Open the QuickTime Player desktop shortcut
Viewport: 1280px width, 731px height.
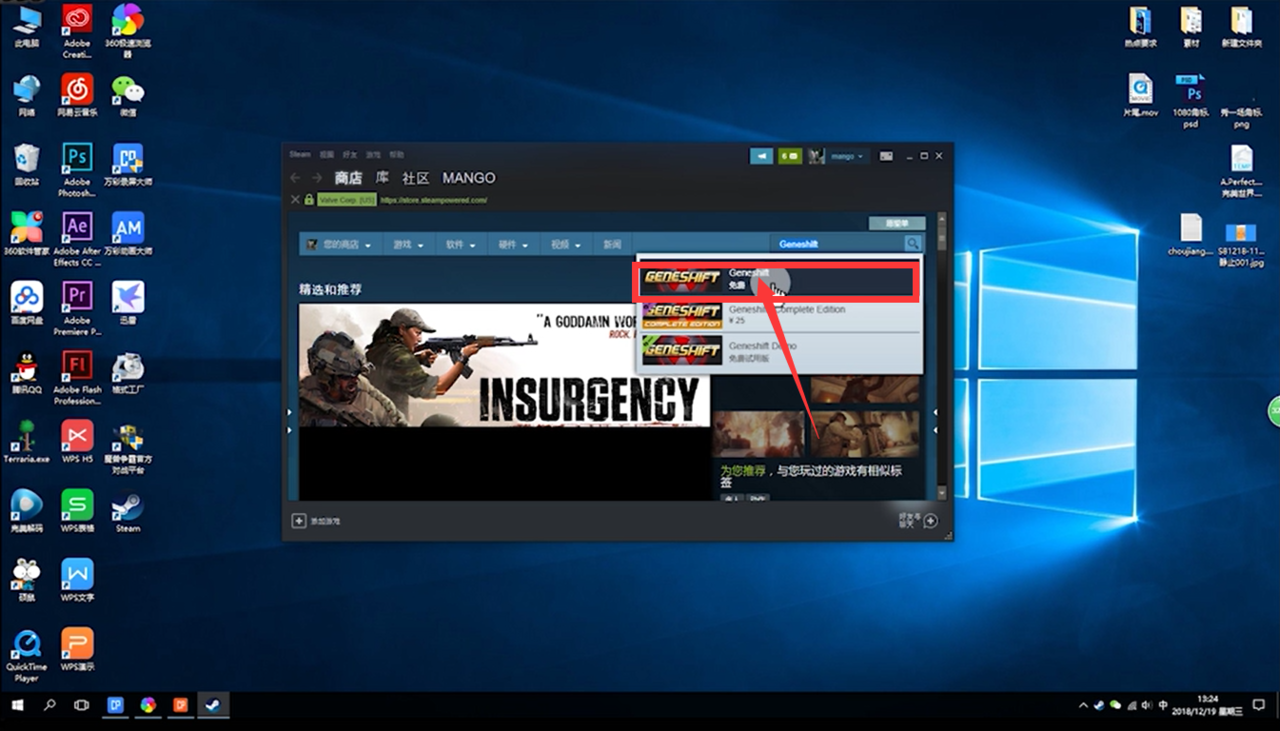[x=27, y=654]
